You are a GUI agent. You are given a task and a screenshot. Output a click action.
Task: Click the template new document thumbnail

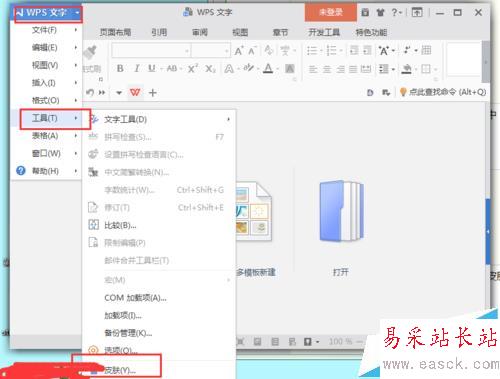254,211
